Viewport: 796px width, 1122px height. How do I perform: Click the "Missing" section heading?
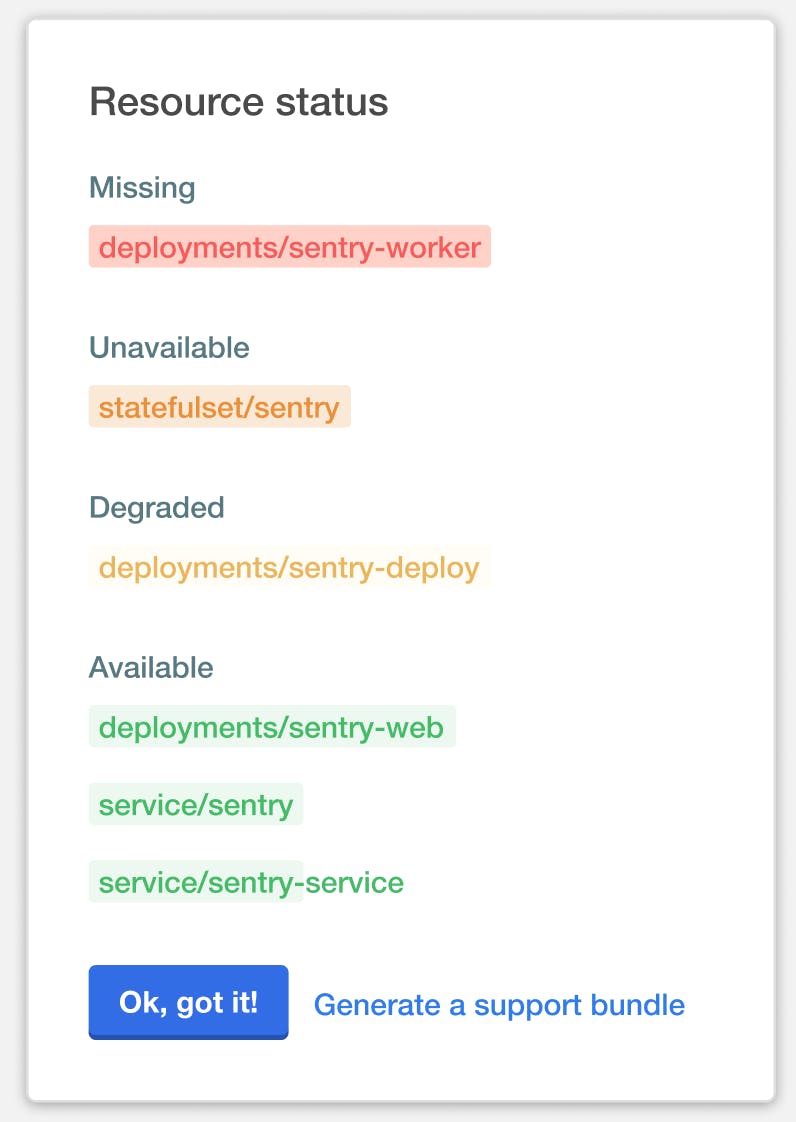click(142, 188)
